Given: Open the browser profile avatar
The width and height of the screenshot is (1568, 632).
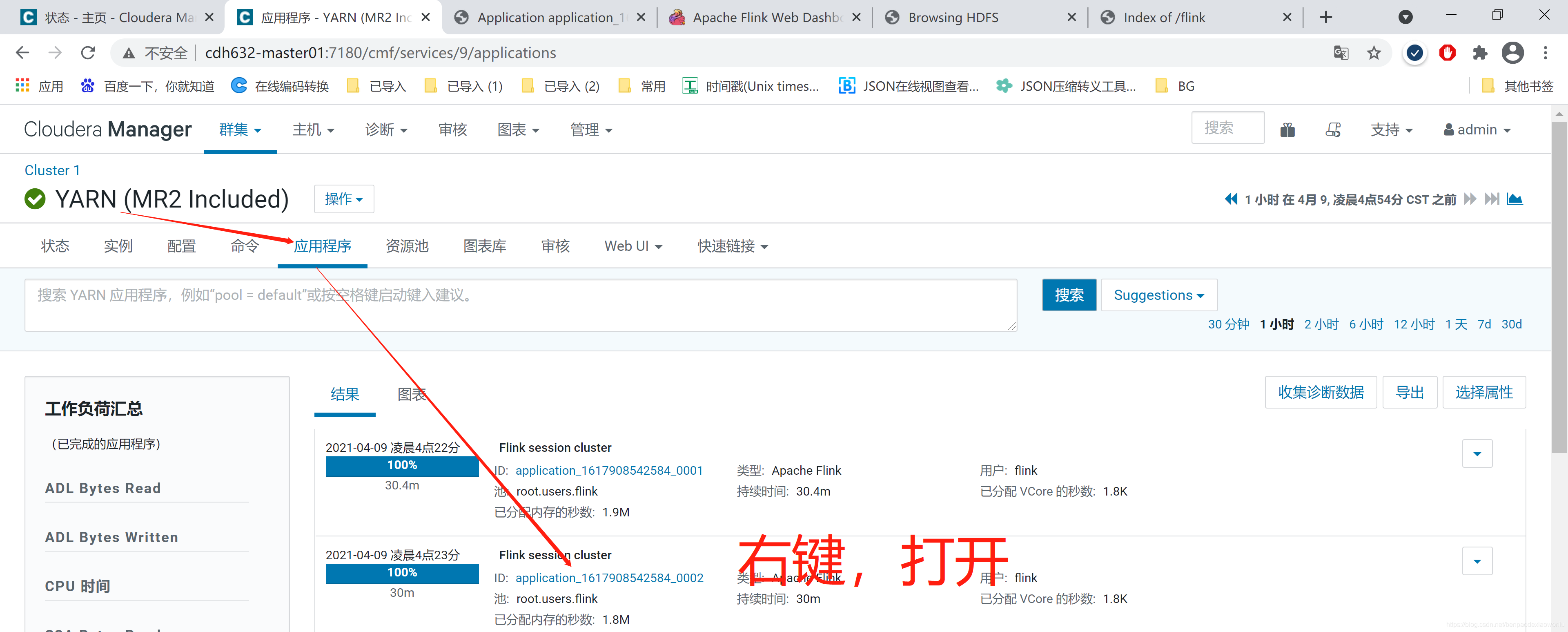Looking at the screenshot, I should pos(1512,53).
